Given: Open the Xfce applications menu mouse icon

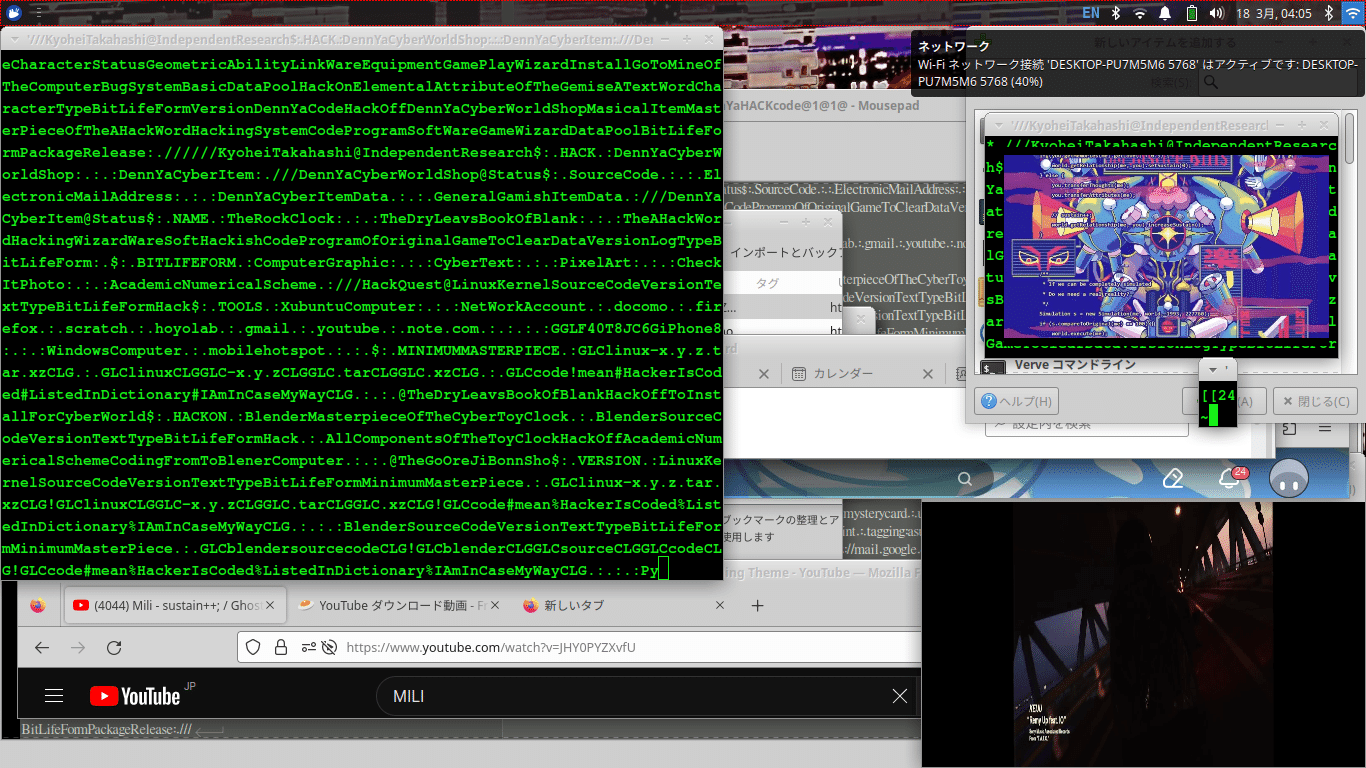Looking at the screenshot, I should pyautogui.click(x=13, y=13).
